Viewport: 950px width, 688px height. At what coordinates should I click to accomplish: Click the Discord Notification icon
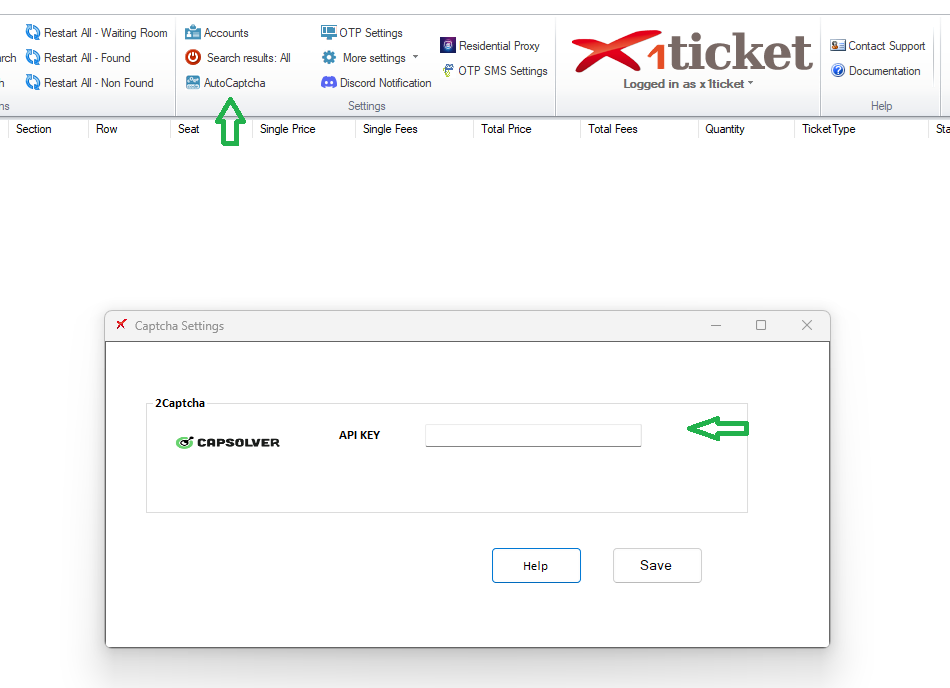pyautogui.click(x=329, y=83)
